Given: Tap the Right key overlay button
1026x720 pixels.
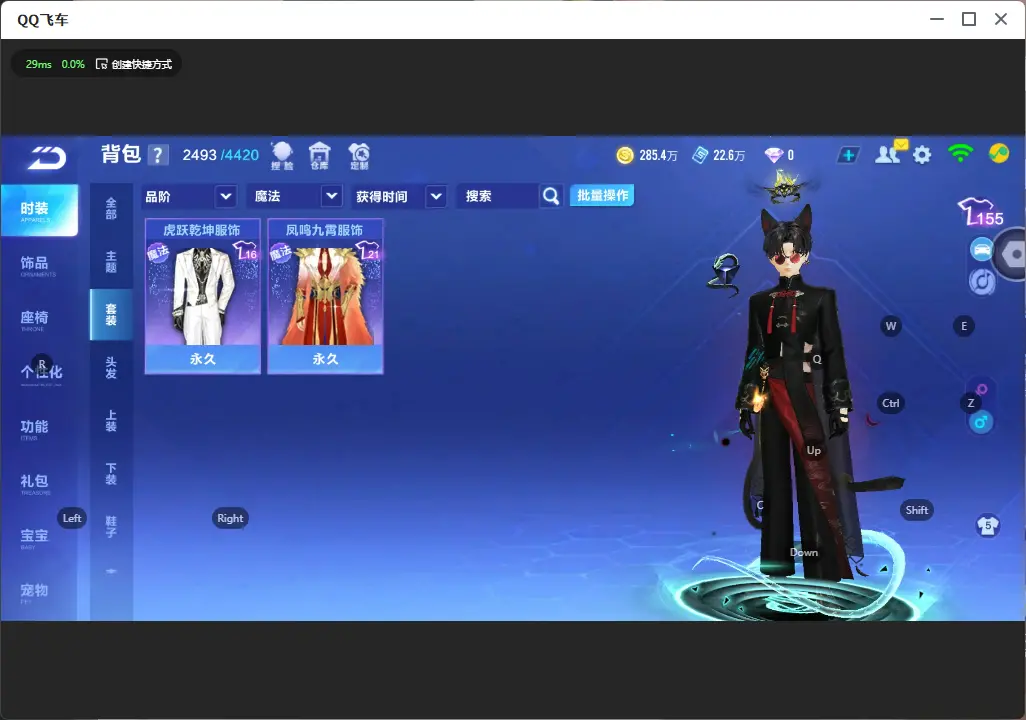Looking at the screenshot, I should pos(230,518).
